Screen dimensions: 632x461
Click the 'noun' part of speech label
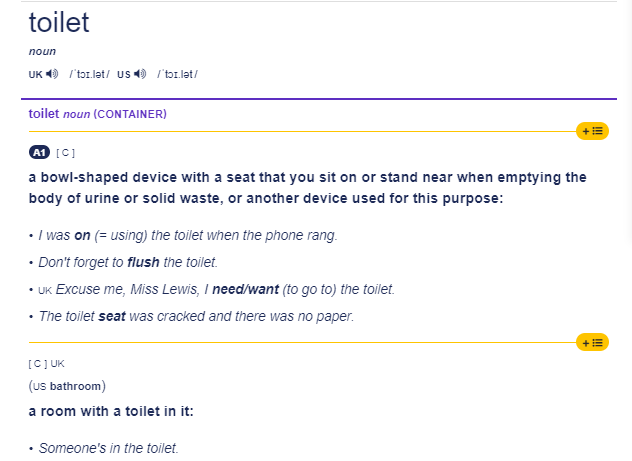(42, 52)
